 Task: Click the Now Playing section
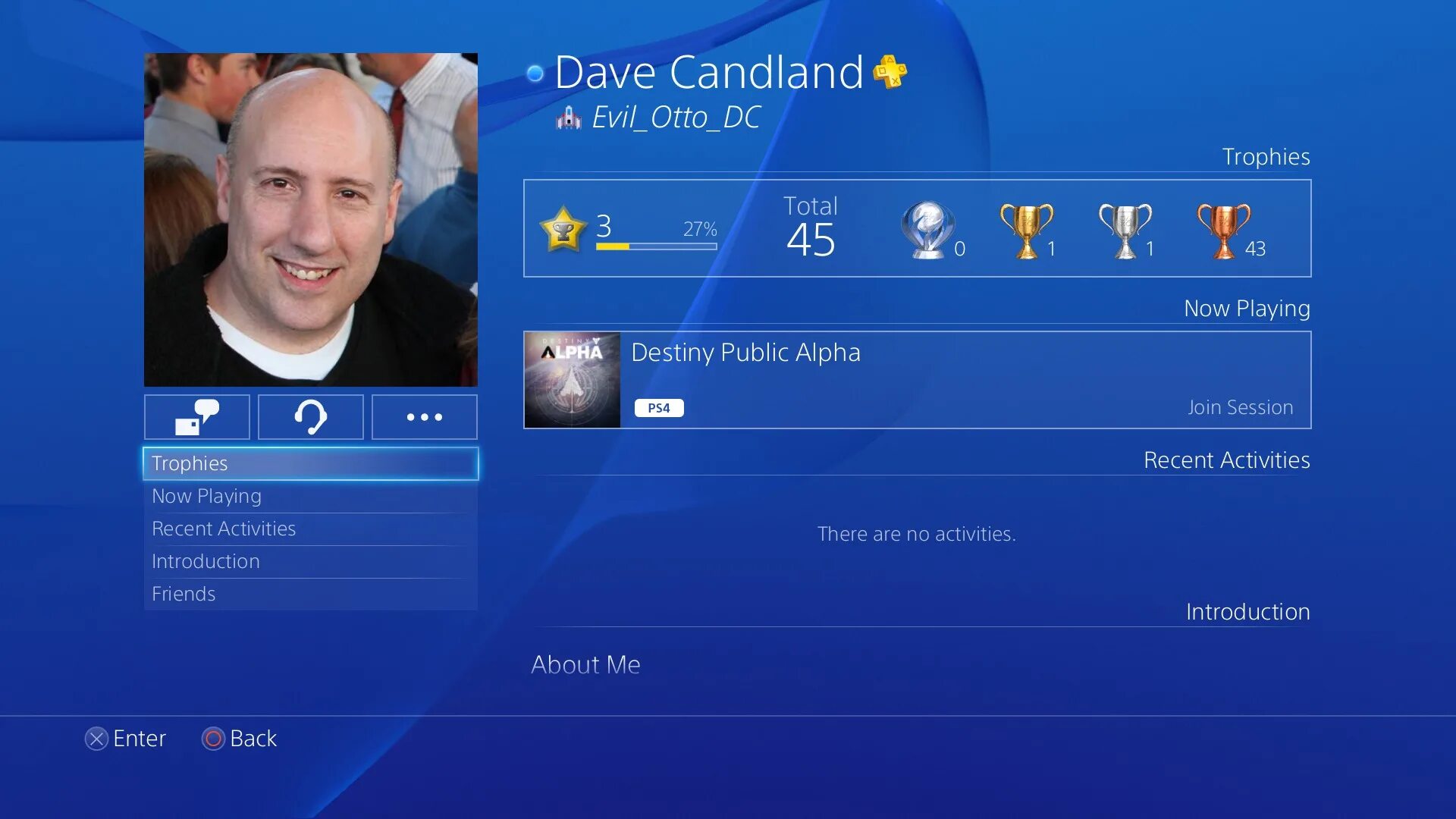pos(916,379)
